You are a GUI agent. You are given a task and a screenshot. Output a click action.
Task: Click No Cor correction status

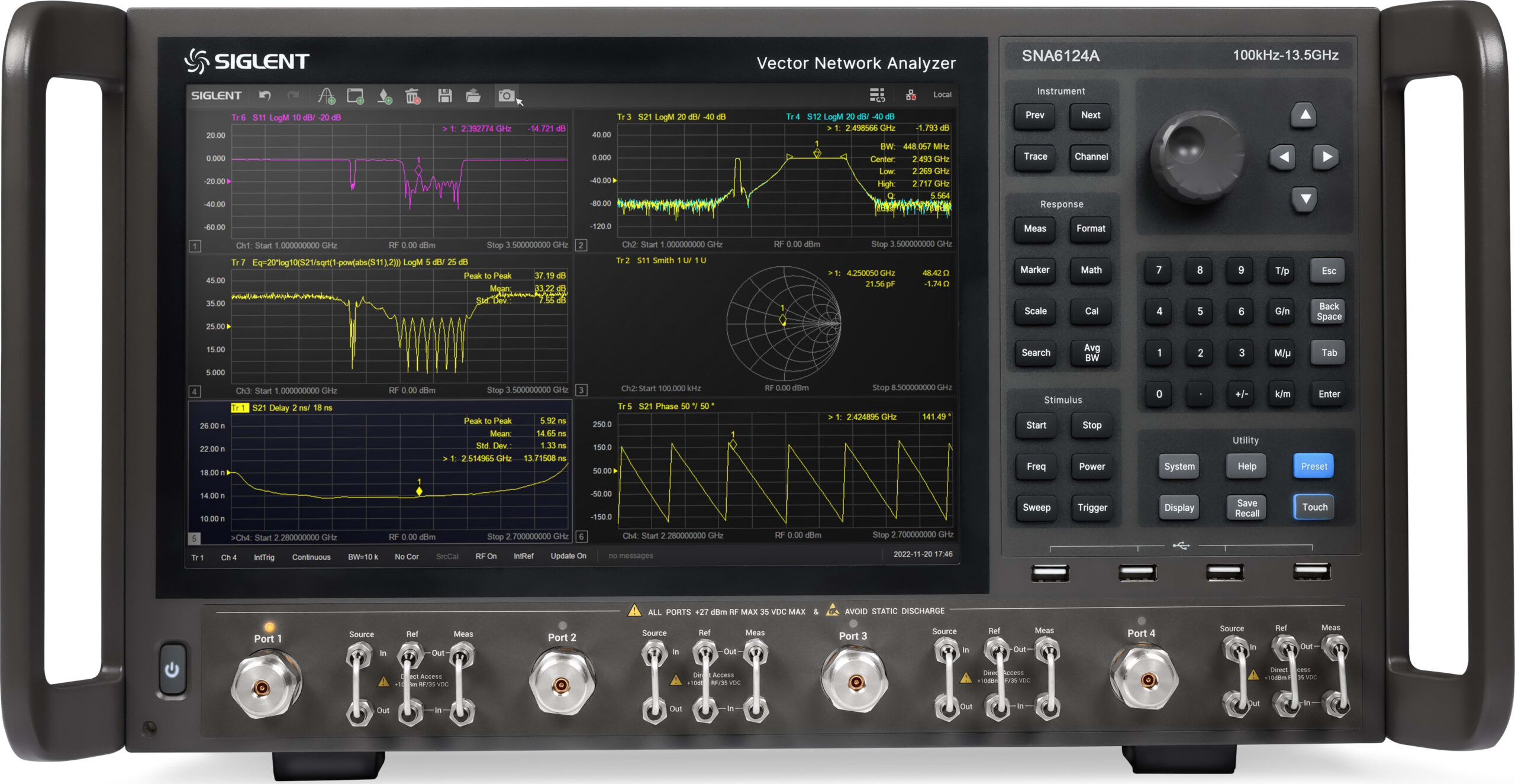click(407, 557)
